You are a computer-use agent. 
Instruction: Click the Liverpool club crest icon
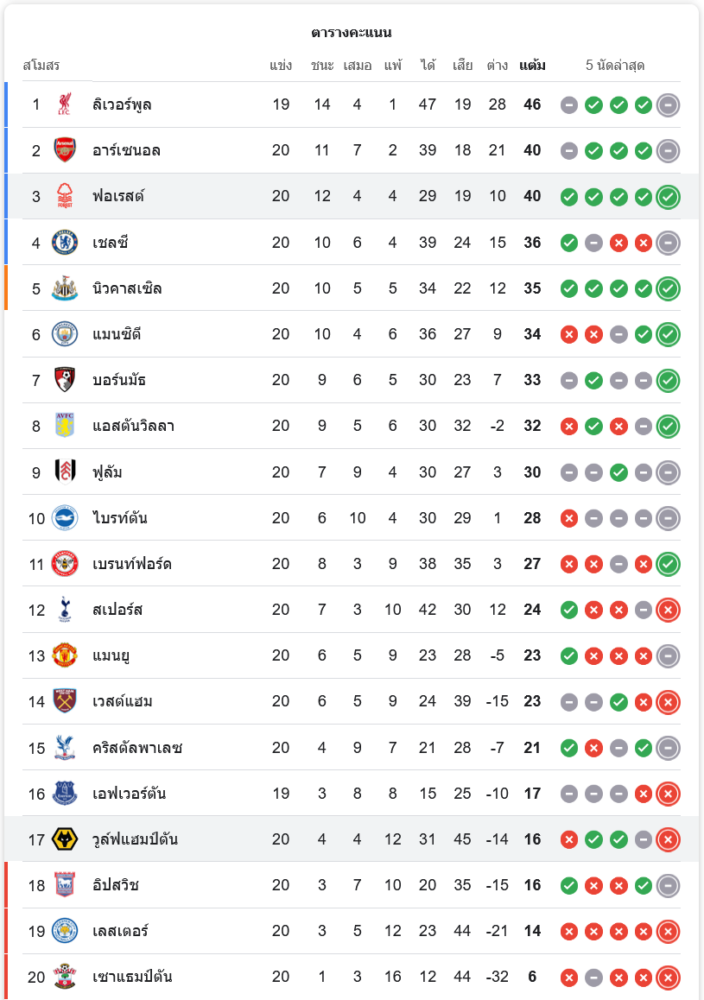click(x=65, y=104)
